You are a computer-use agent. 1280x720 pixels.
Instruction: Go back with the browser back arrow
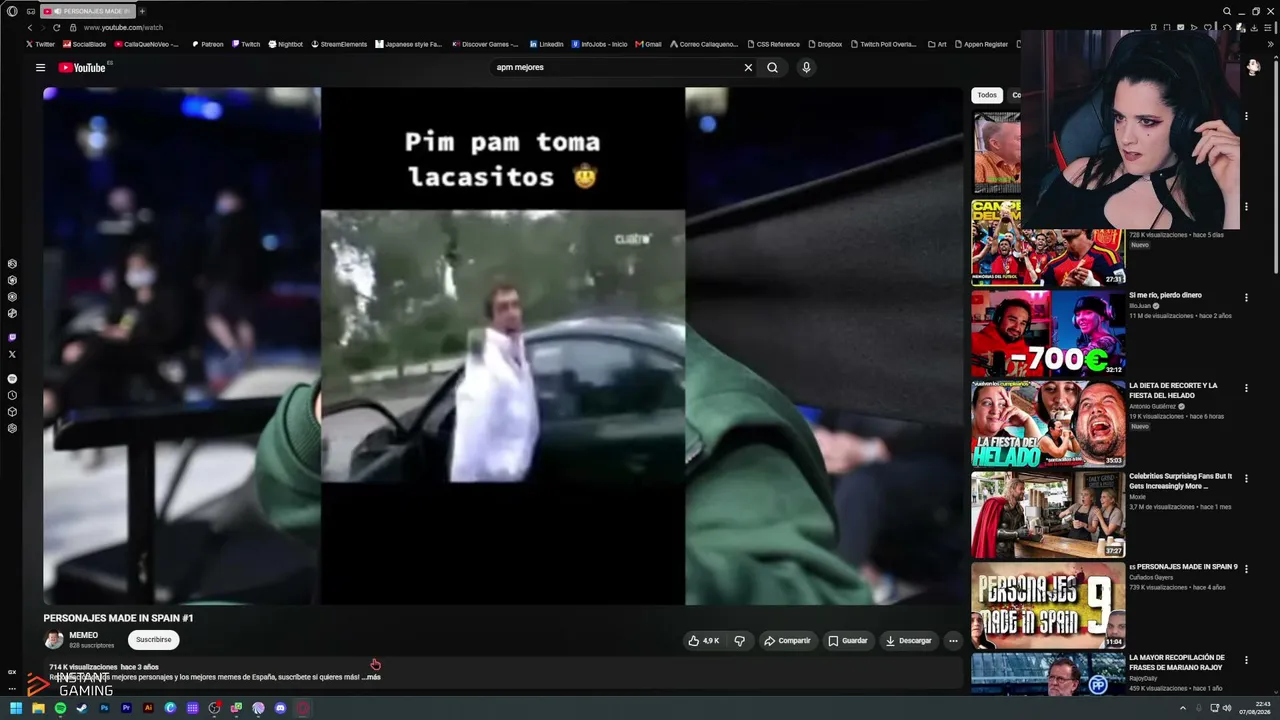coord(30,28)
